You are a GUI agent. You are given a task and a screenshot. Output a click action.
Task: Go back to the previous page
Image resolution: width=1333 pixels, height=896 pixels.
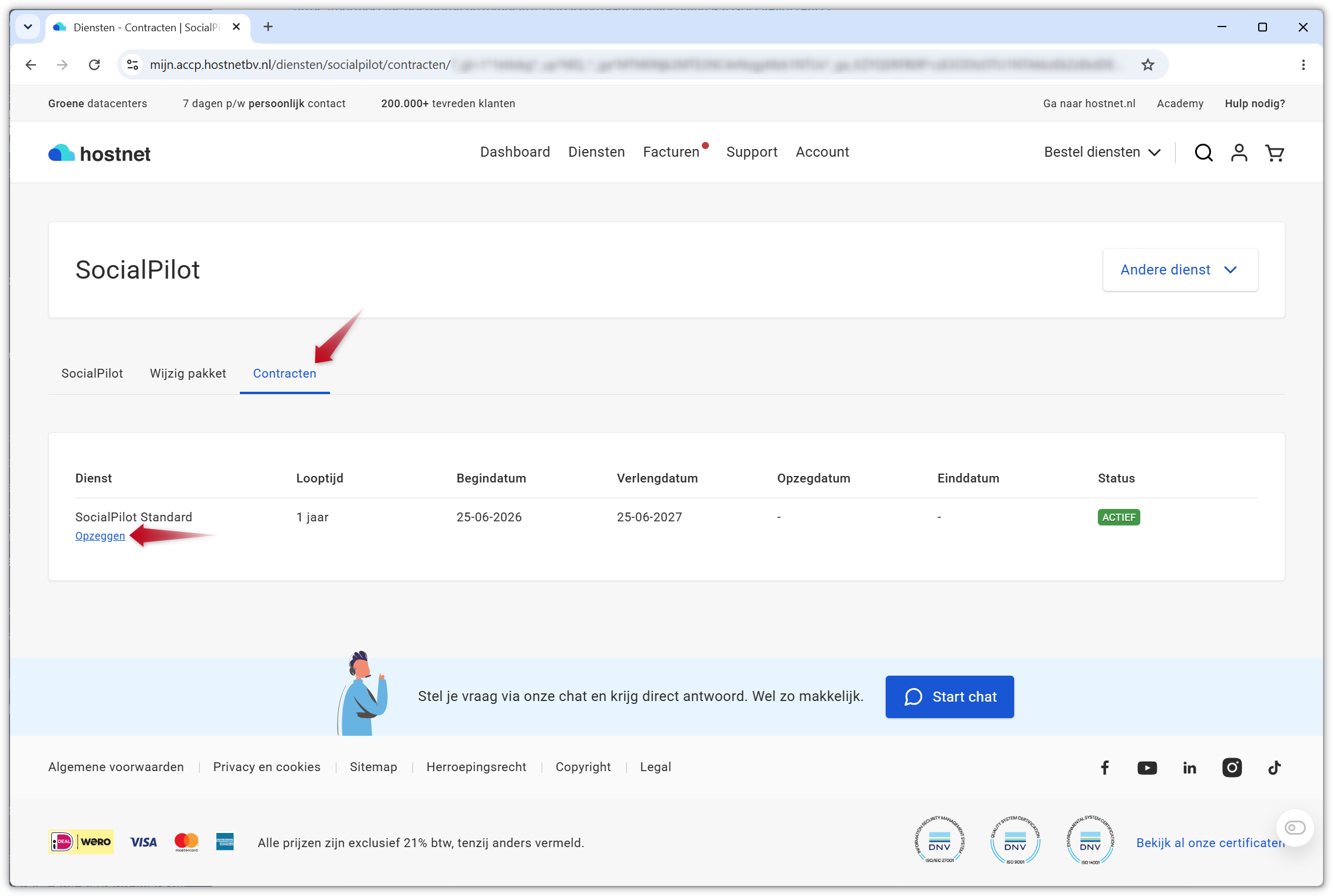31,65
